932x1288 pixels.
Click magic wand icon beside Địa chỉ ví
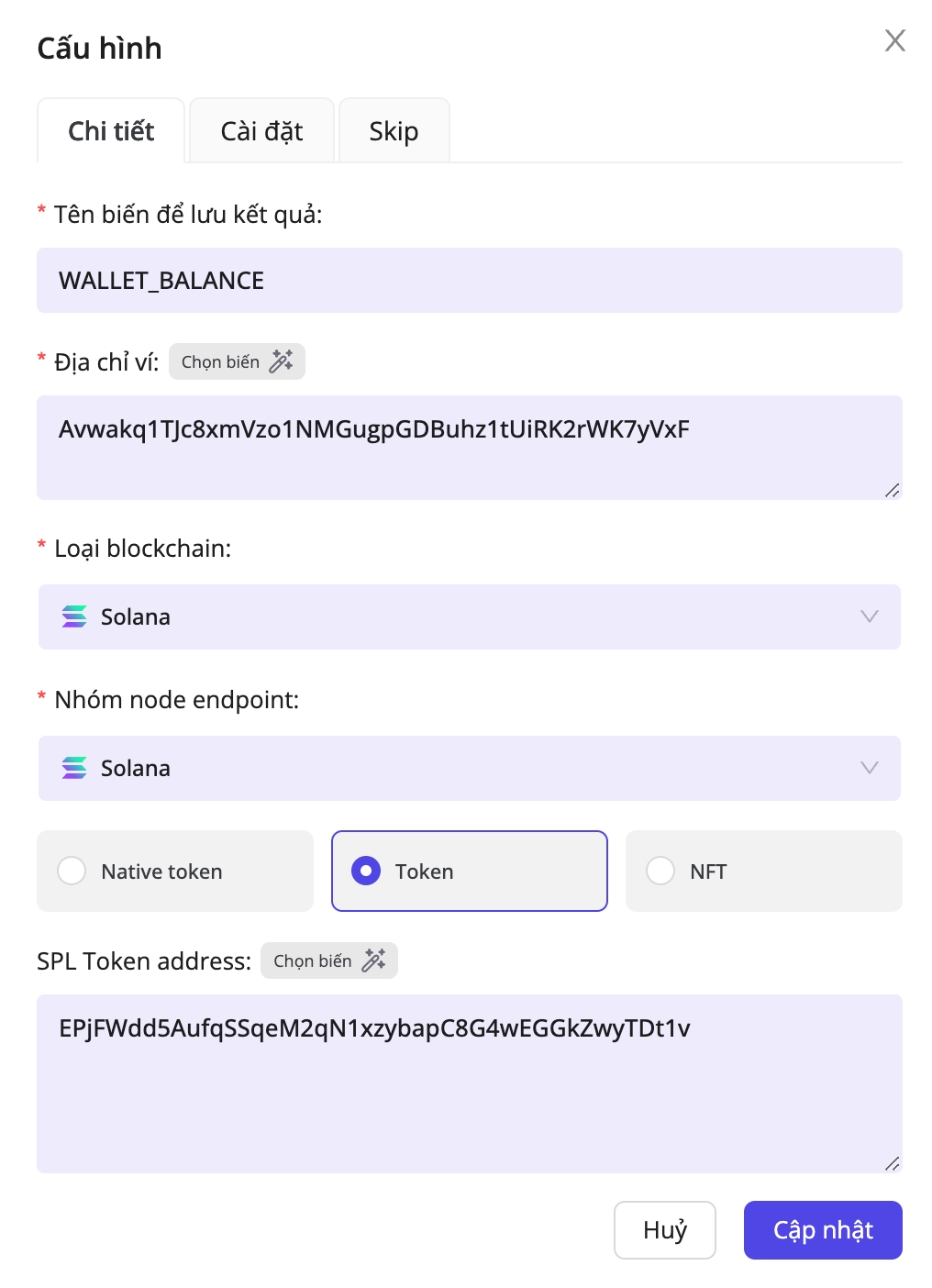coord(281,361)
